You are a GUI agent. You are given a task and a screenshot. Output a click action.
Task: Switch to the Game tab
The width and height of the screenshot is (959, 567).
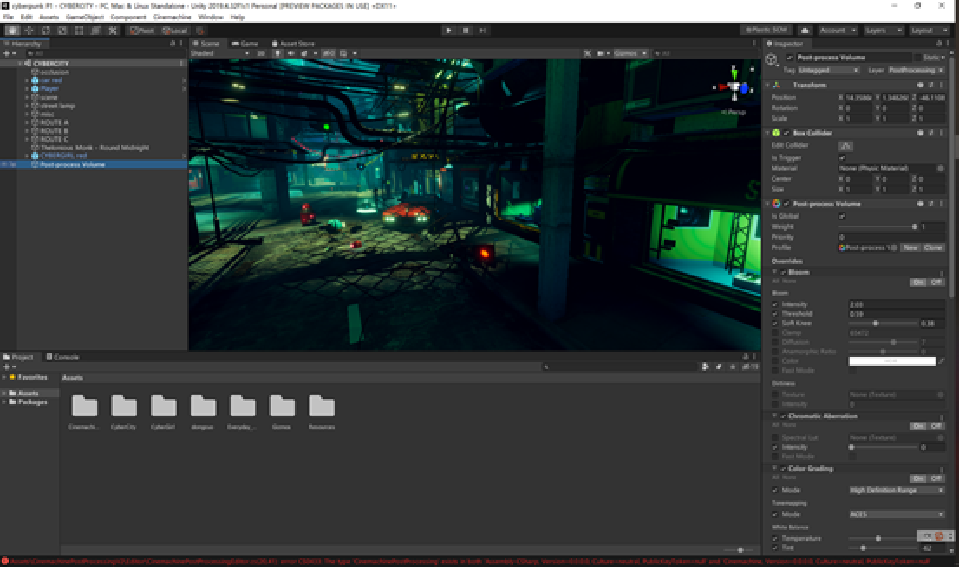246,44
